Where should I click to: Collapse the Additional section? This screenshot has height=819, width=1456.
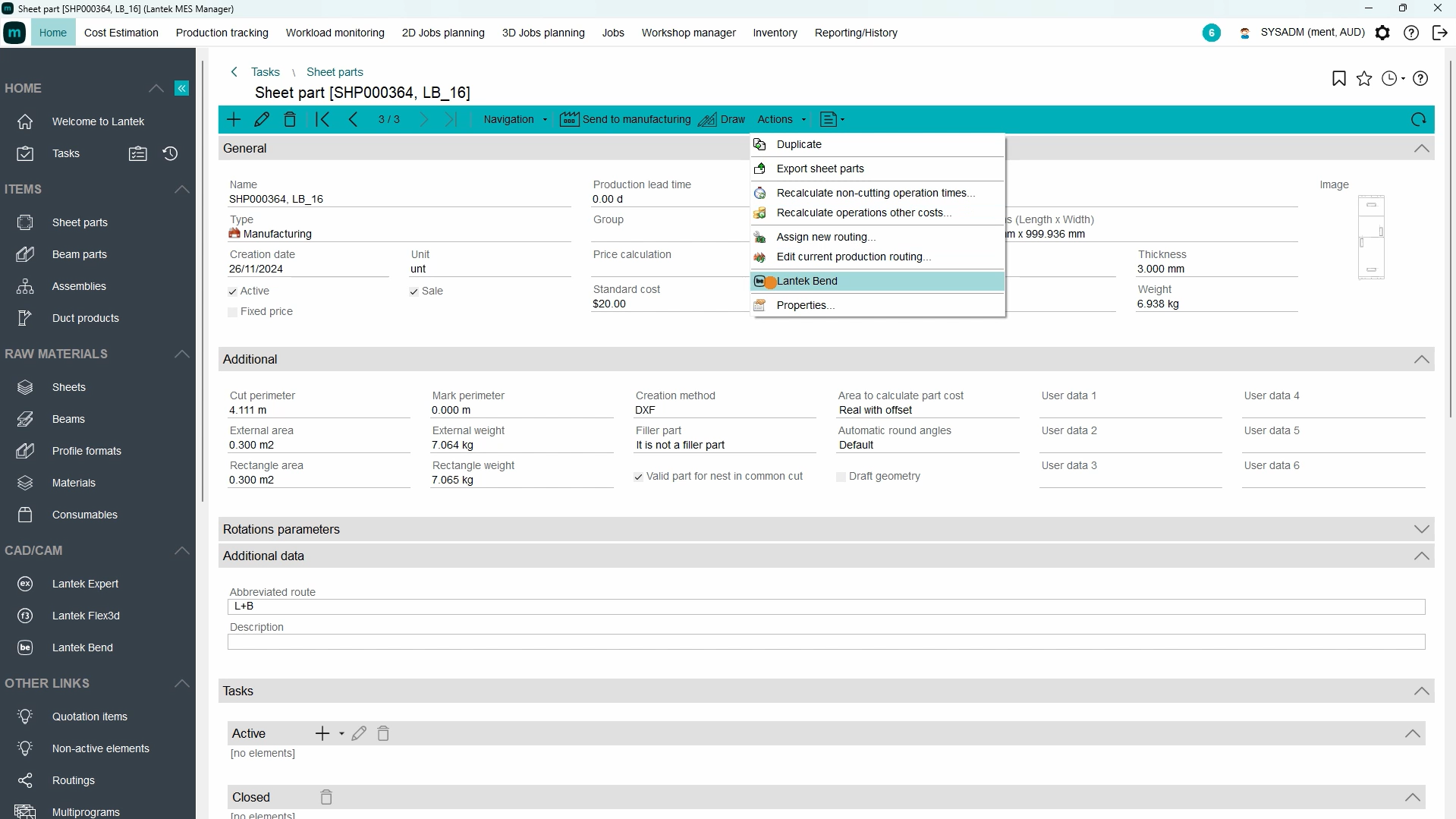coord(1422,360)
